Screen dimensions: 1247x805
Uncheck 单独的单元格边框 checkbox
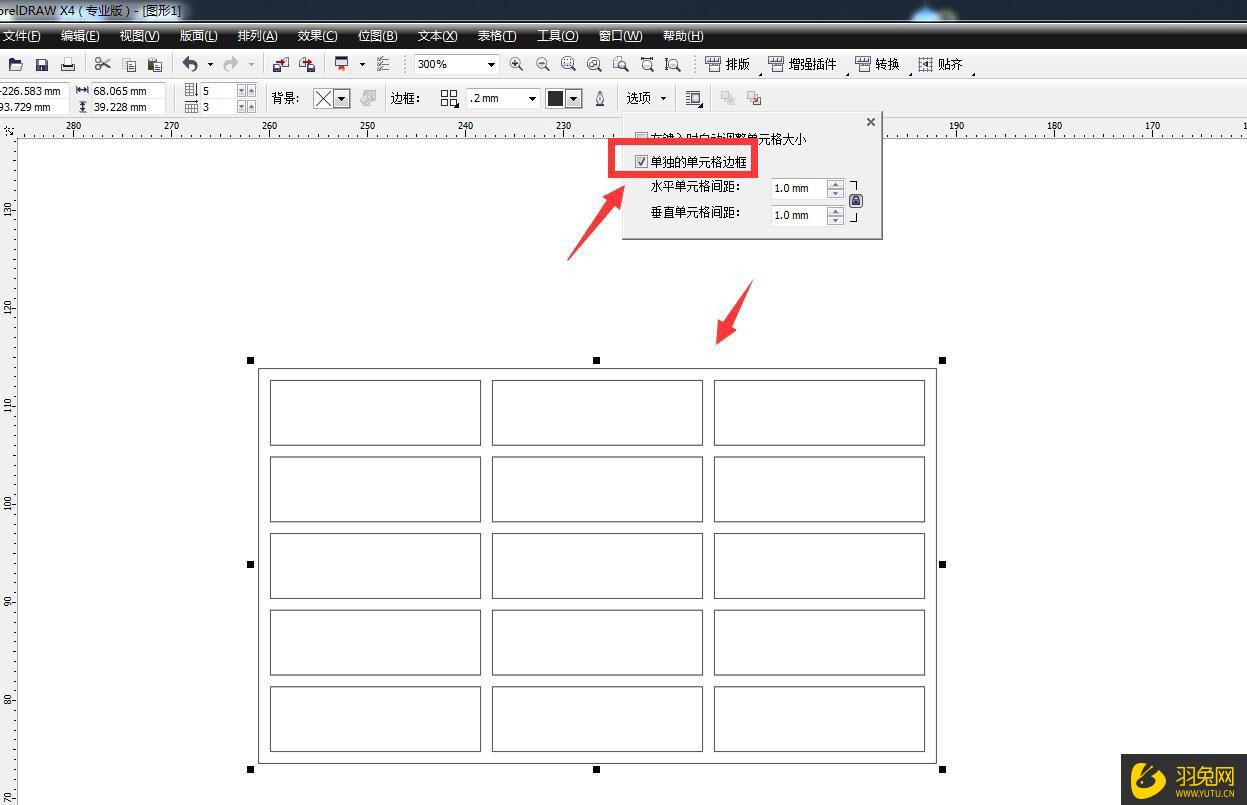pos(641,162)
